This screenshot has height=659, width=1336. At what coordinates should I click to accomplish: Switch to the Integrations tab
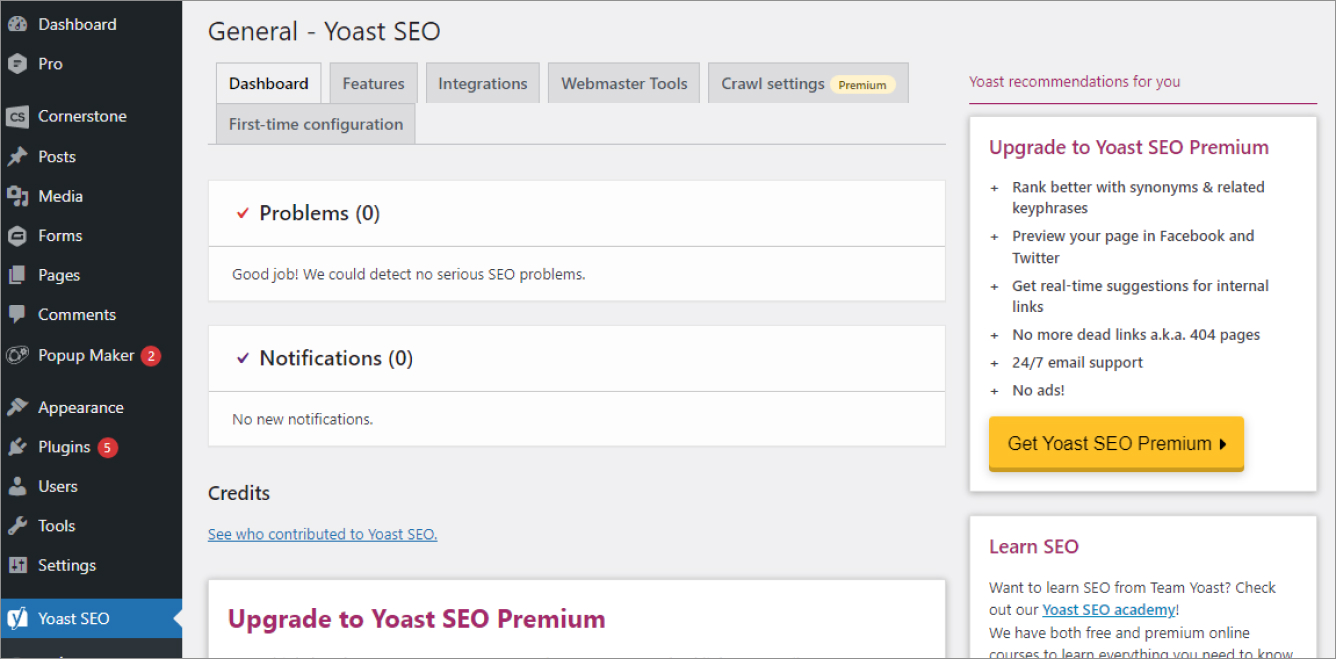coord(482,84)
